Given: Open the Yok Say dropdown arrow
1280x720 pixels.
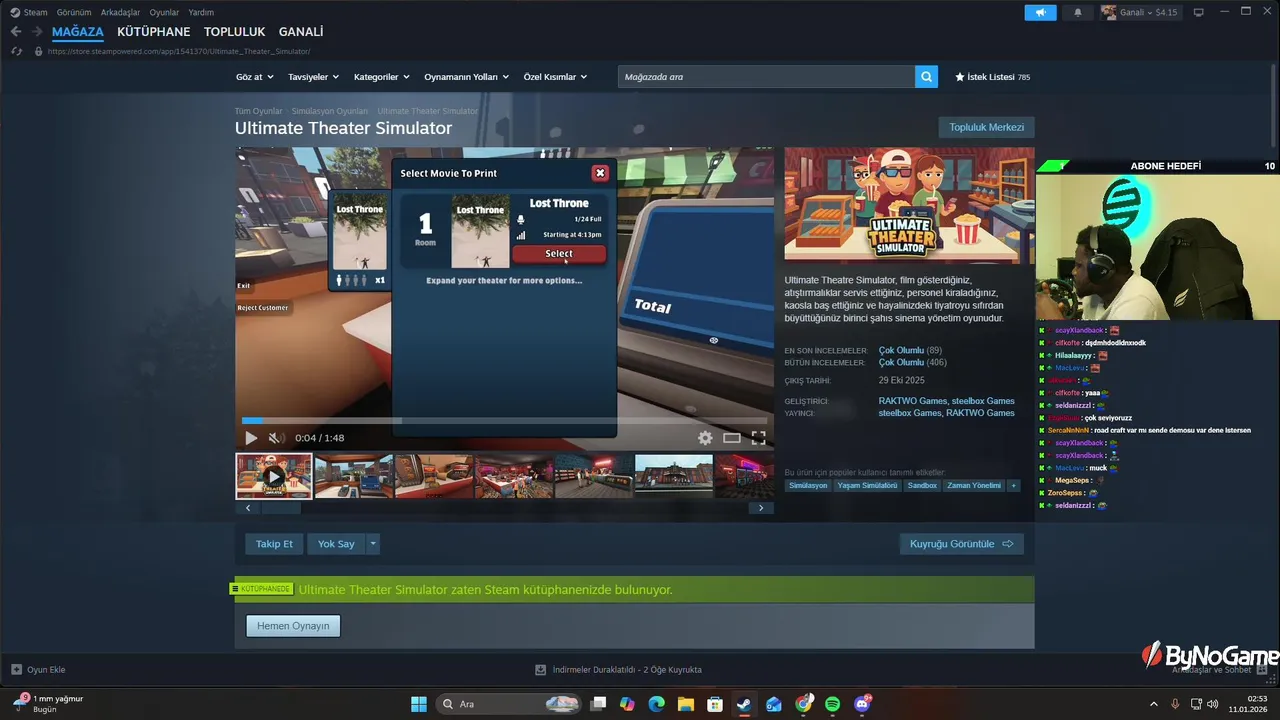Looking at the screenshot, I should pyautogui.click(x=373, y=544).
